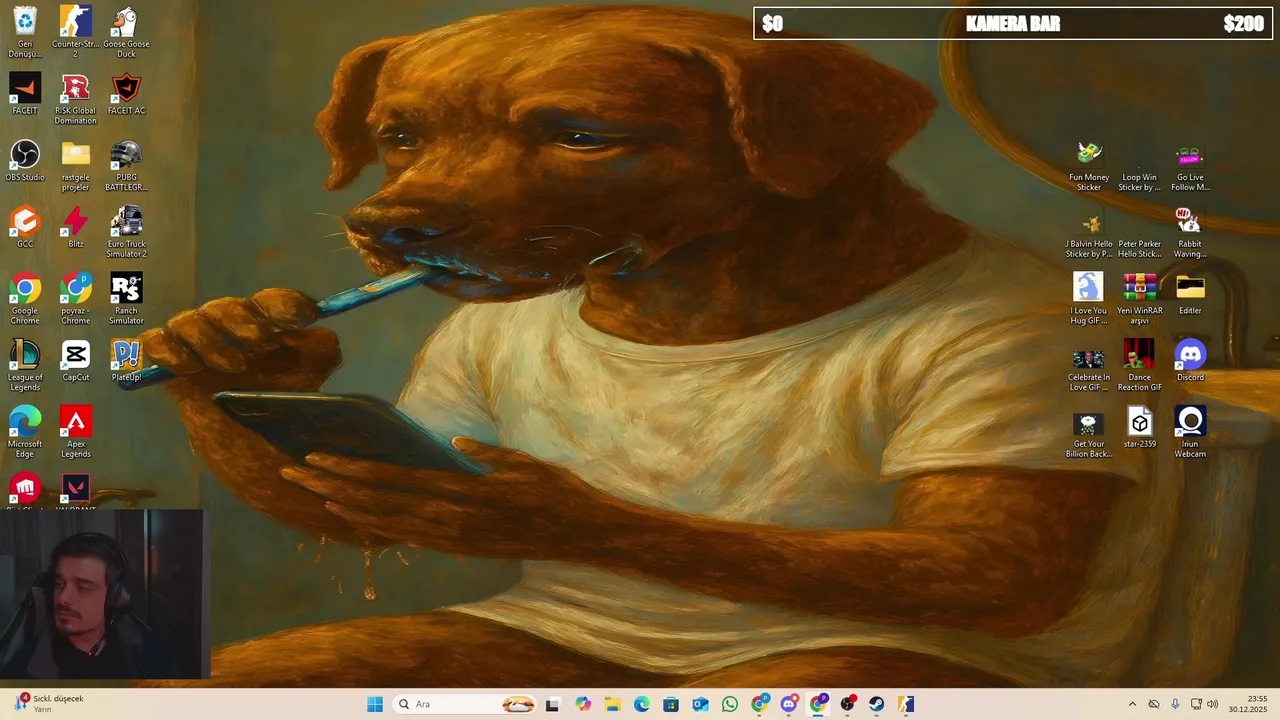Open Goose Goose Duck desktop shortcut
Screen dimensions: 1280x720
(x=126, y=31)
